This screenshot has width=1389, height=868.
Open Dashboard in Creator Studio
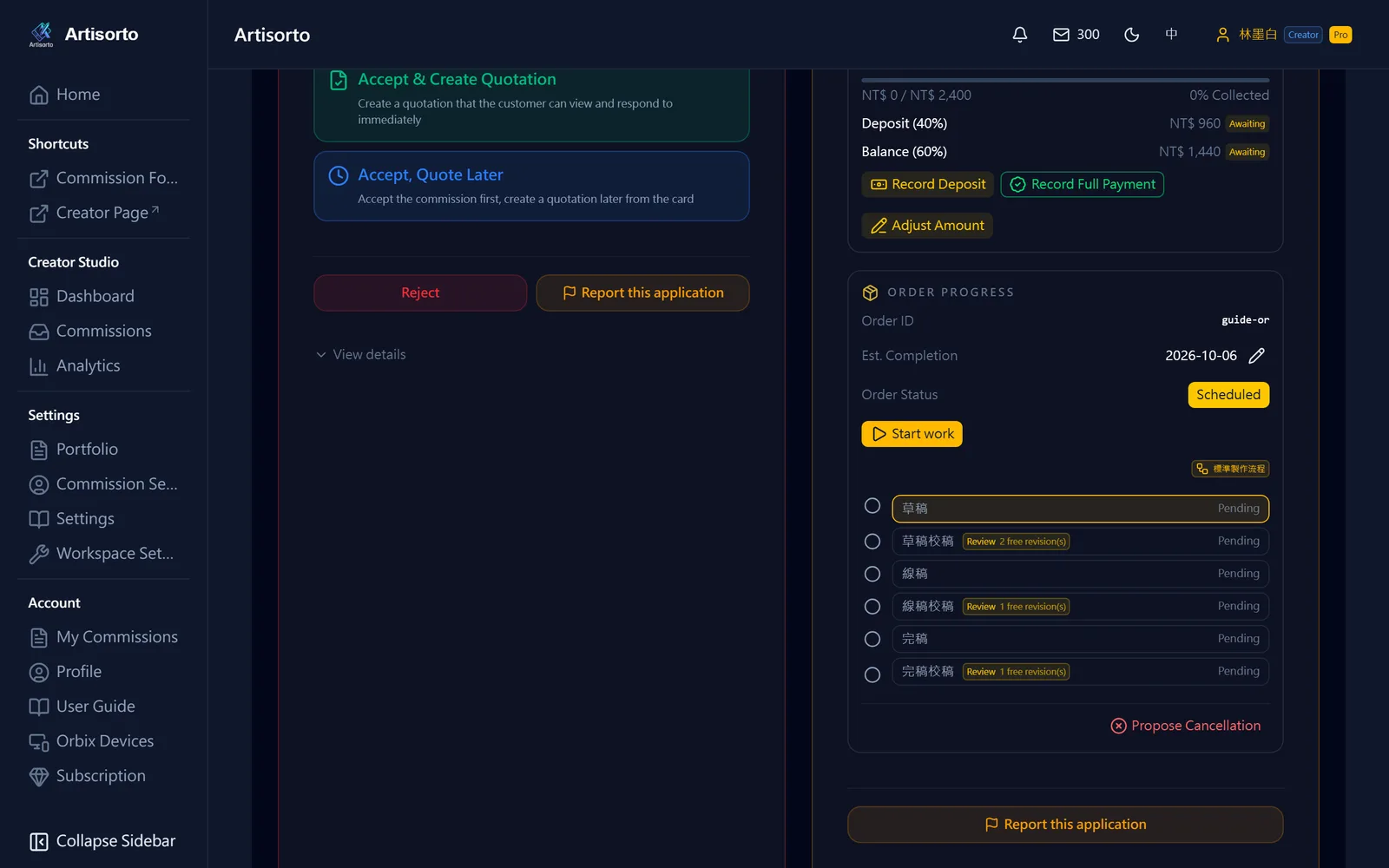(104, 296)
